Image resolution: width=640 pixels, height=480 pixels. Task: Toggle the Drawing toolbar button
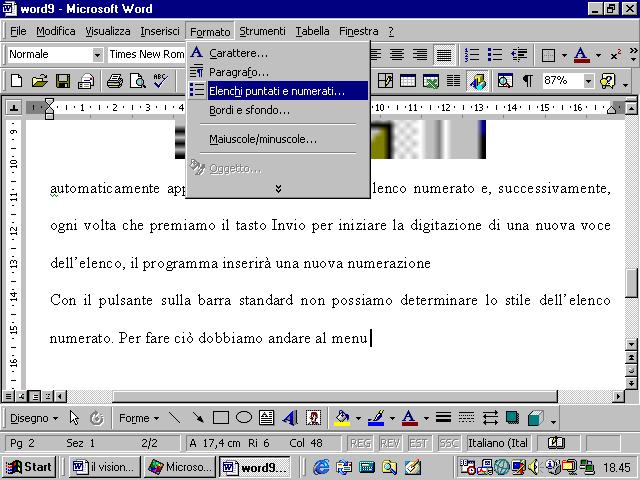tap(477, 81)
